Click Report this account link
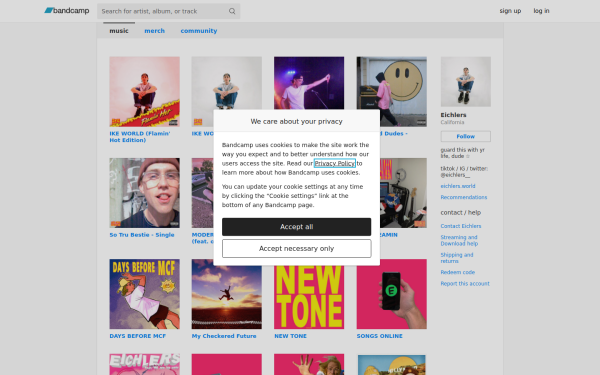 click(465, 284)
